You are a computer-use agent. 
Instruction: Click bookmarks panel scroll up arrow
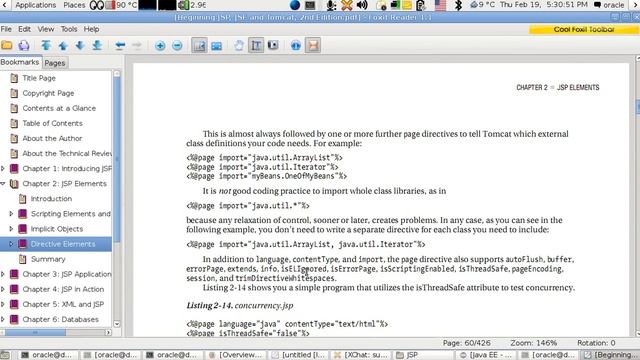point(117,73)
